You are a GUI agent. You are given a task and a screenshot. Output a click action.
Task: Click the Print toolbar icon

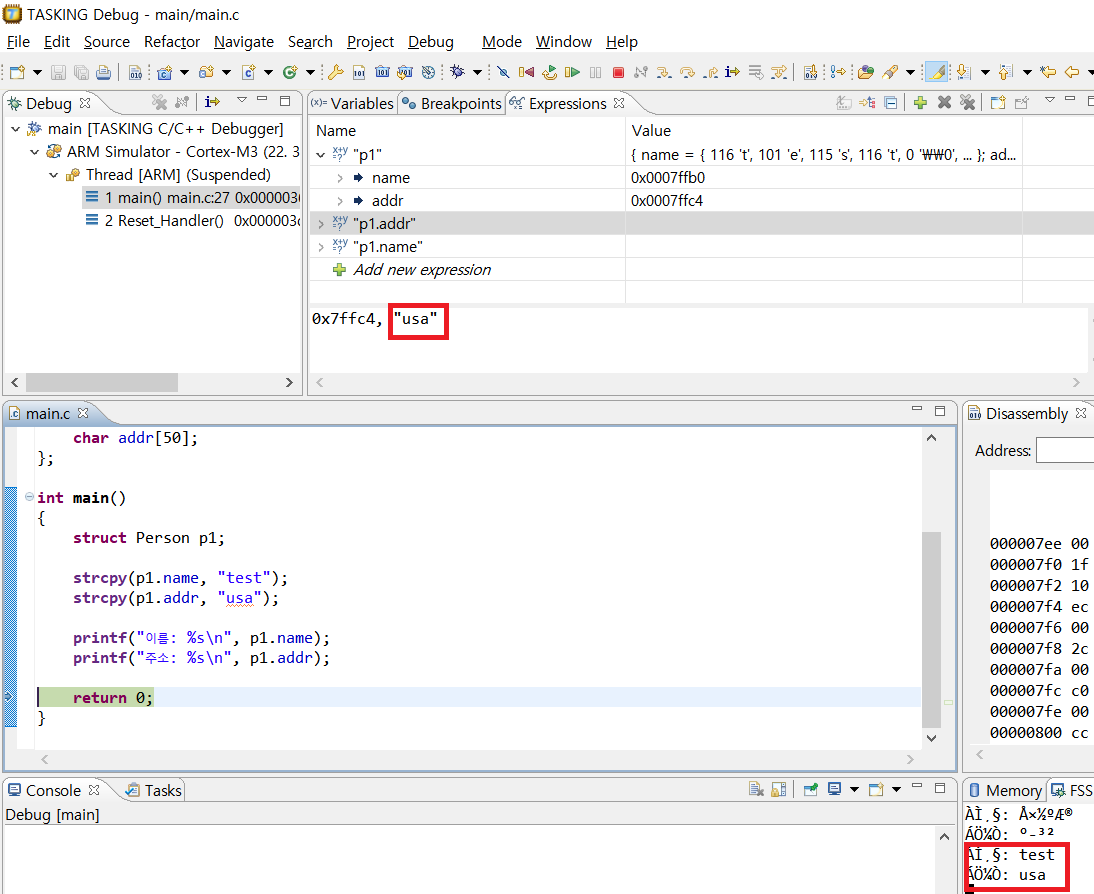103,72
